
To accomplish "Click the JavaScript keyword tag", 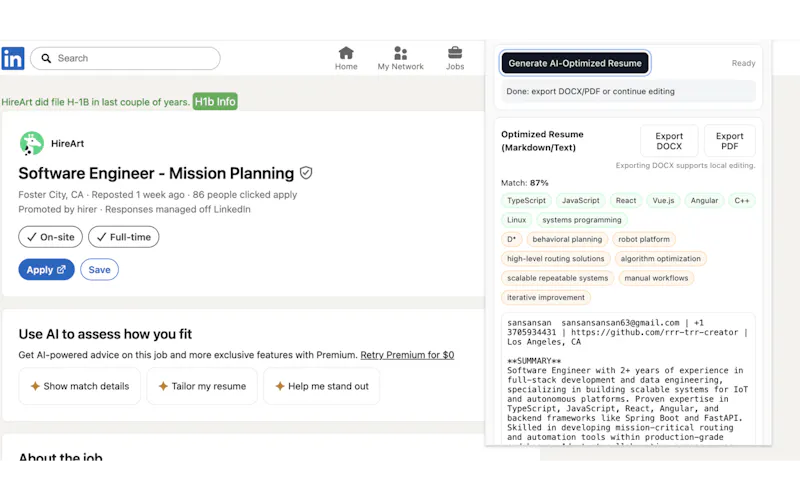I will (581, 201).
